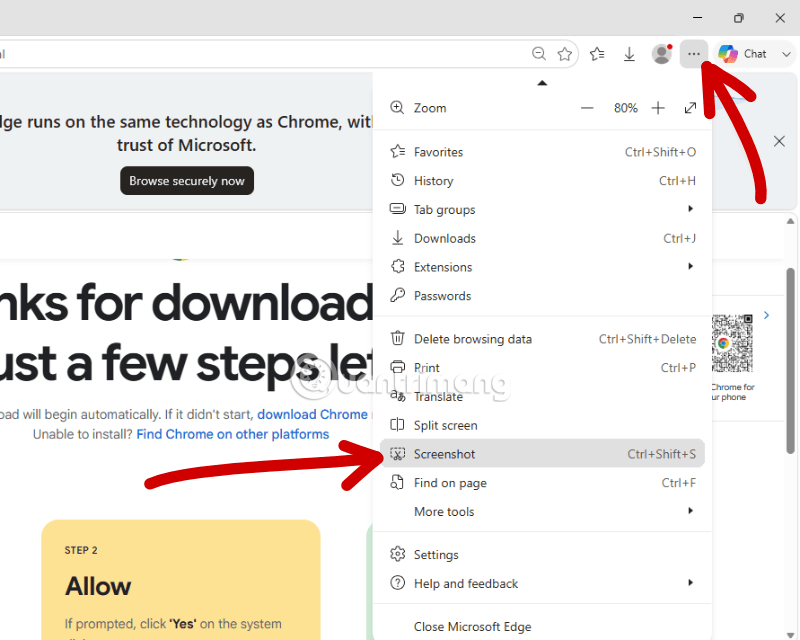Open Copilot Chat button
The width and height of the screenshot is (800, 640).
[742, 54]
